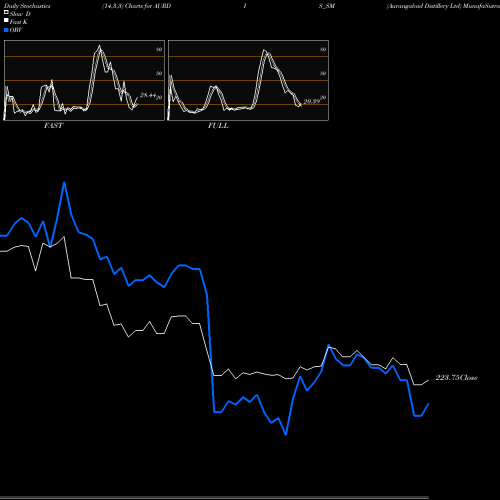Viewport: 500px width, 500px height.
Task: Click the '223.75Close' price label
Action: click(x=457, y=378)
